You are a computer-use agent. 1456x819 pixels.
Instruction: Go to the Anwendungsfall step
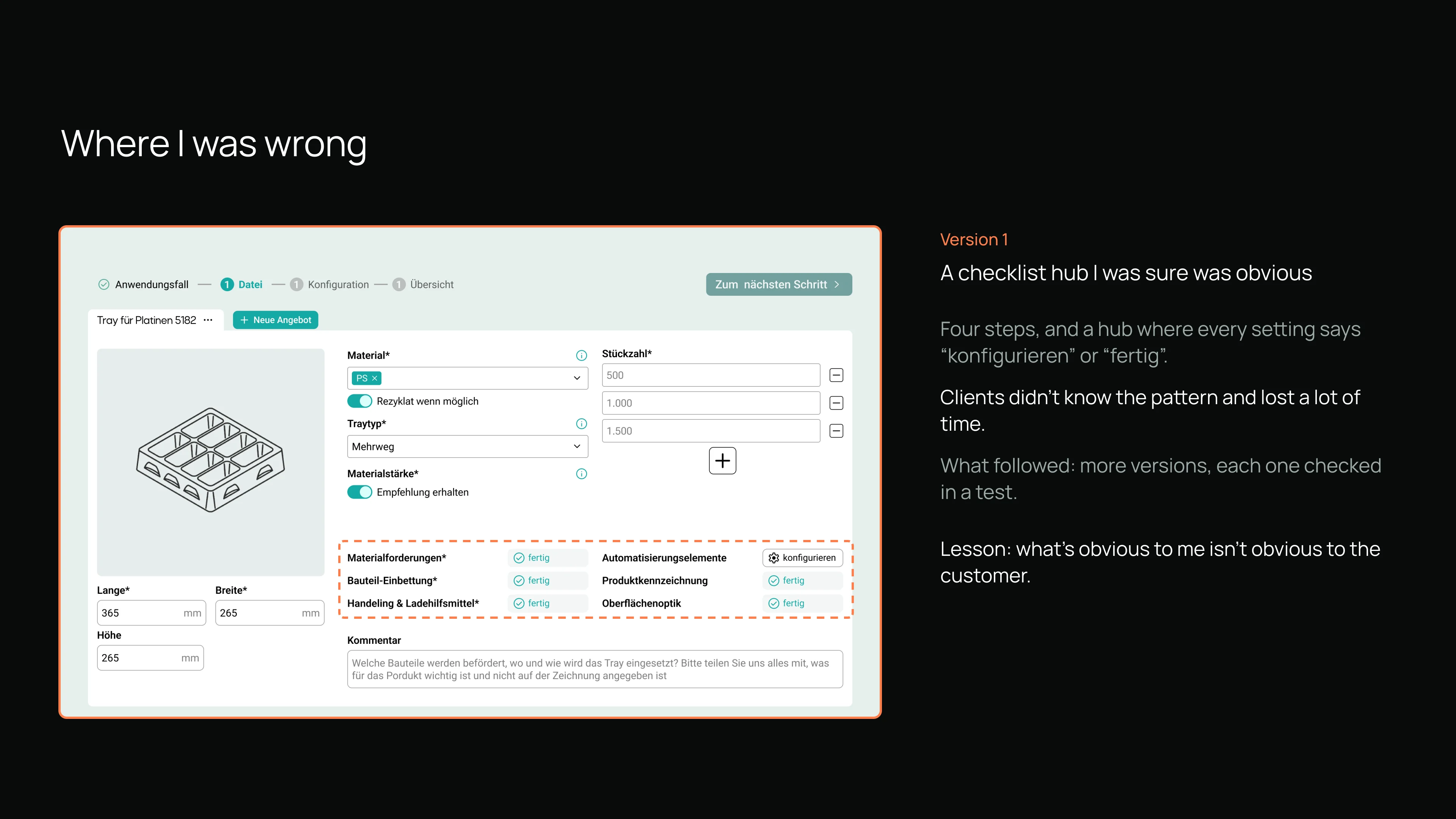coord(144,284)
